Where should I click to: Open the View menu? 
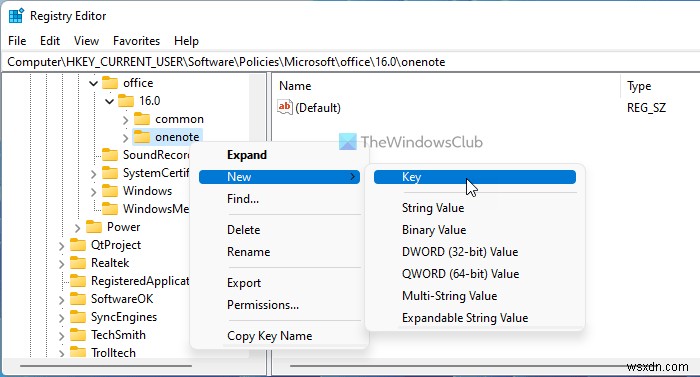pyautogui.click(x=86, y=41)
